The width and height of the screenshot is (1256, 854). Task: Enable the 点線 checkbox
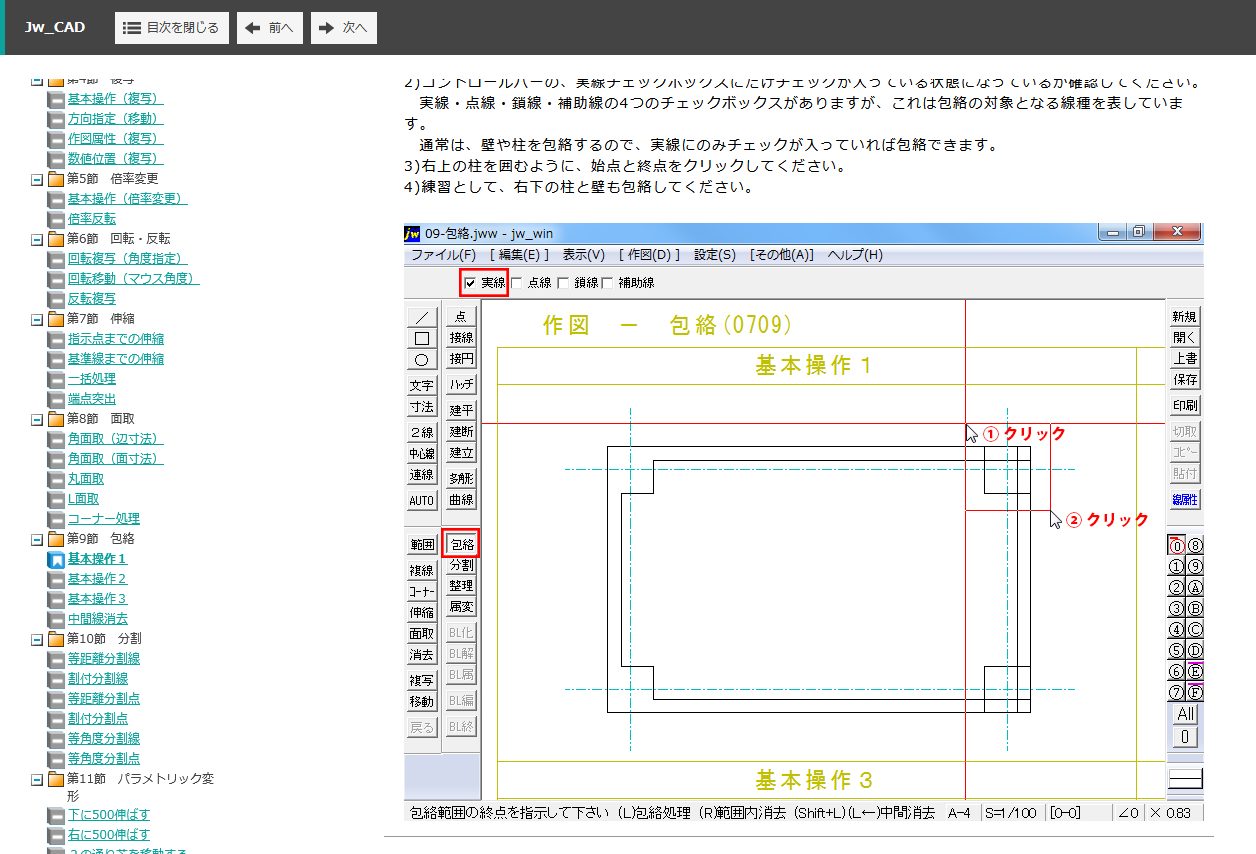pos(517,283)
